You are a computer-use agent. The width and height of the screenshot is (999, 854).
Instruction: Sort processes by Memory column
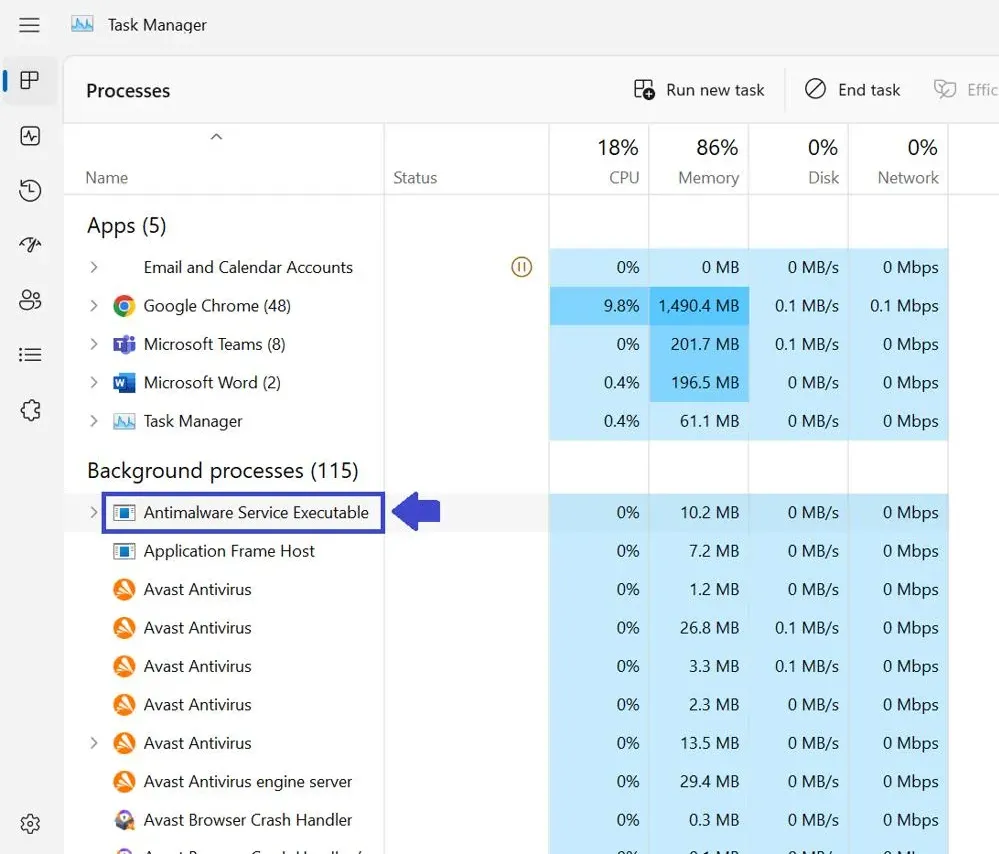[699, 159]
